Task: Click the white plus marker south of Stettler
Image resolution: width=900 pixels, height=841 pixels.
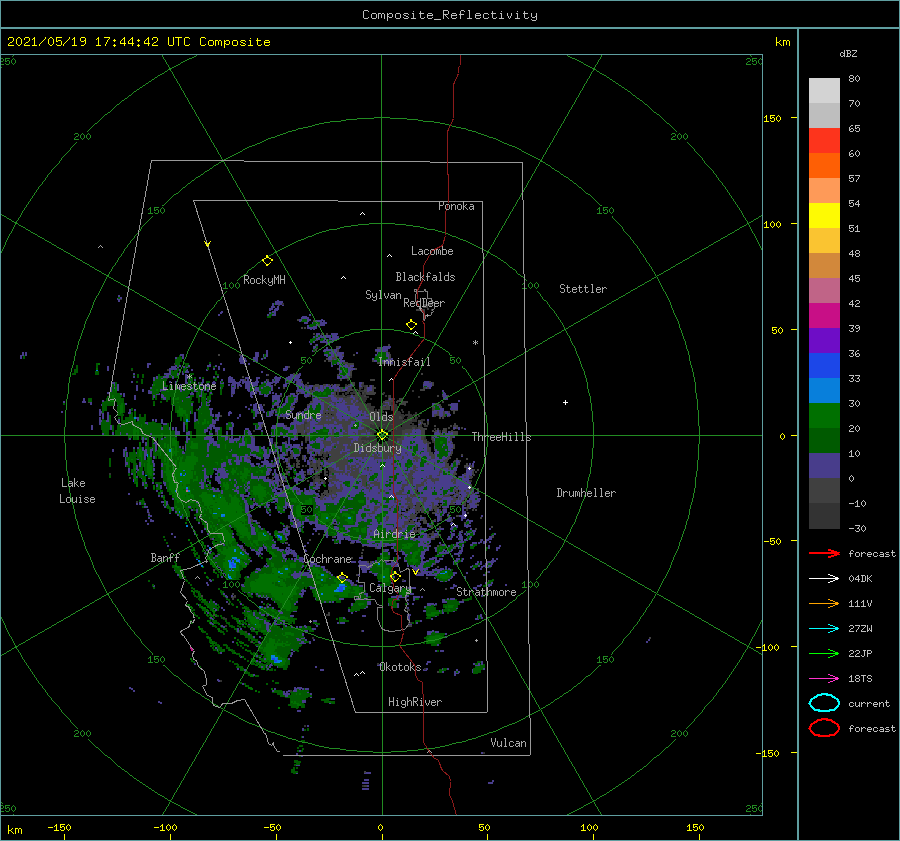Action: pos(565,402)
